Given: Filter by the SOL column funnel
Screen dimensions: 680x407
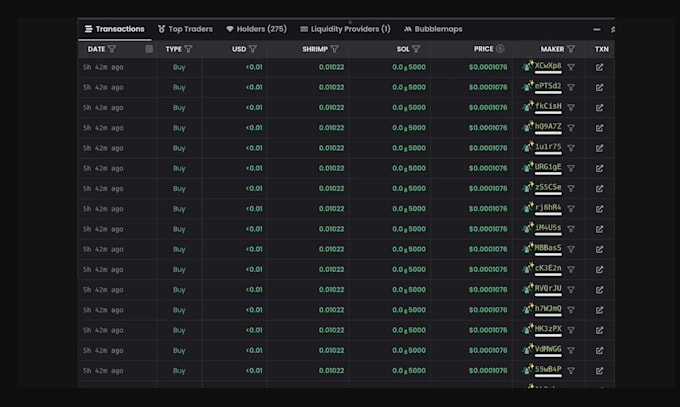Looking at the screenshot, I should 416,49.
